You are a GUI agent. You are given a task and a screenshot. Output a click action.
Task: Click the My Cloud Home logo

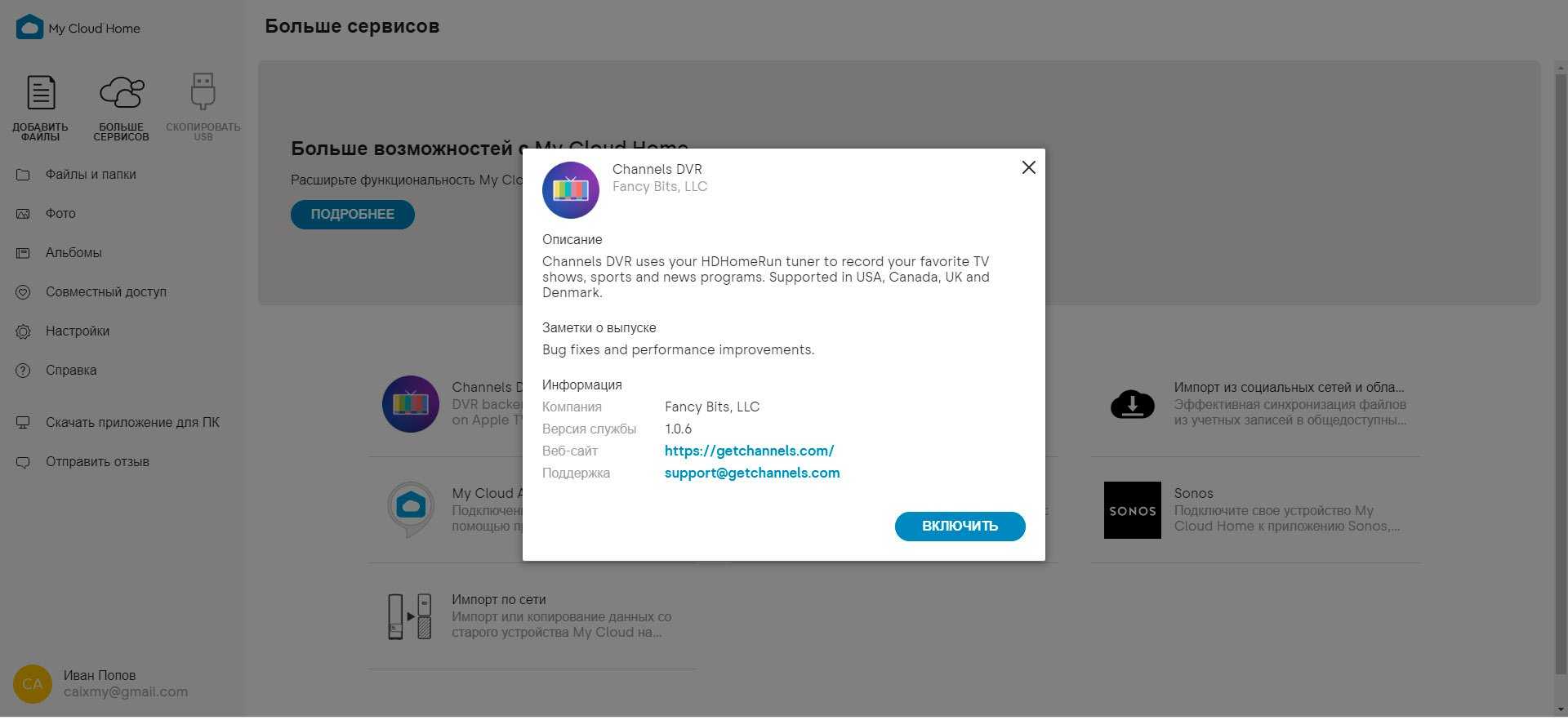click(x=29, y=28)
